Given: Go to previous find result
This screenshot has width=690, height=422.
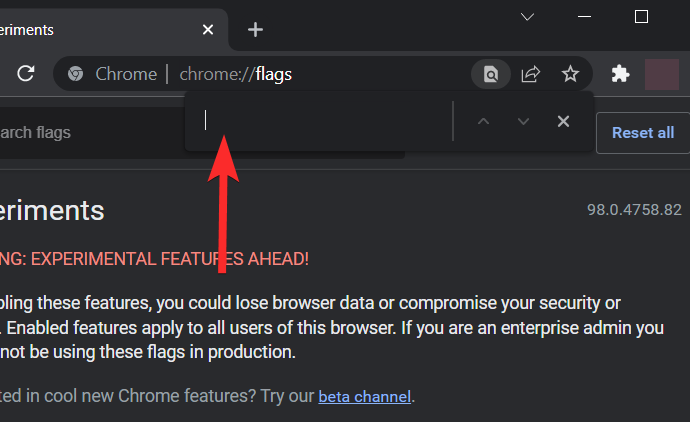Looking at the screenshot, I should (x=484, y=121).
